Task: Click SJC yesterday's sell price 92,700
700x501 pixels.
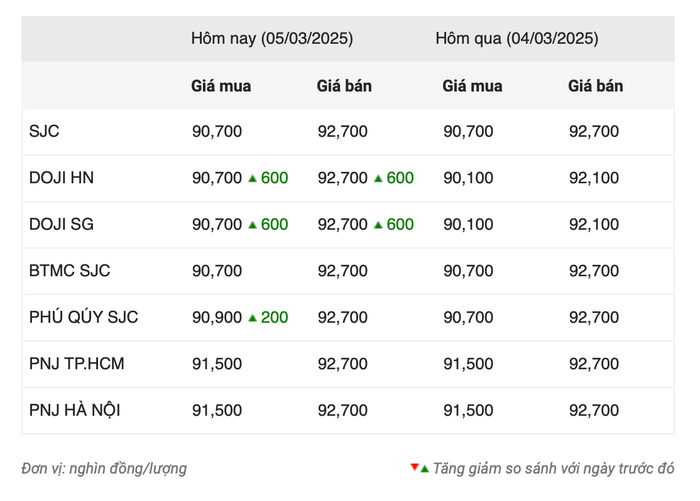Action: (x=594, y=131)
